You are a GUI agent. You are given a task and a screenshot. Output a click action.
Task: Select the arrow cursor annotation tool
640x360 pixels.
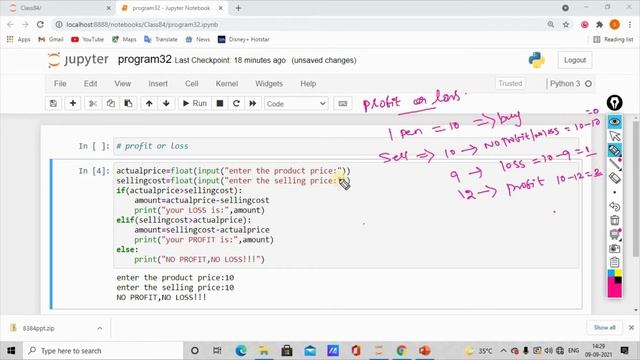614,136
